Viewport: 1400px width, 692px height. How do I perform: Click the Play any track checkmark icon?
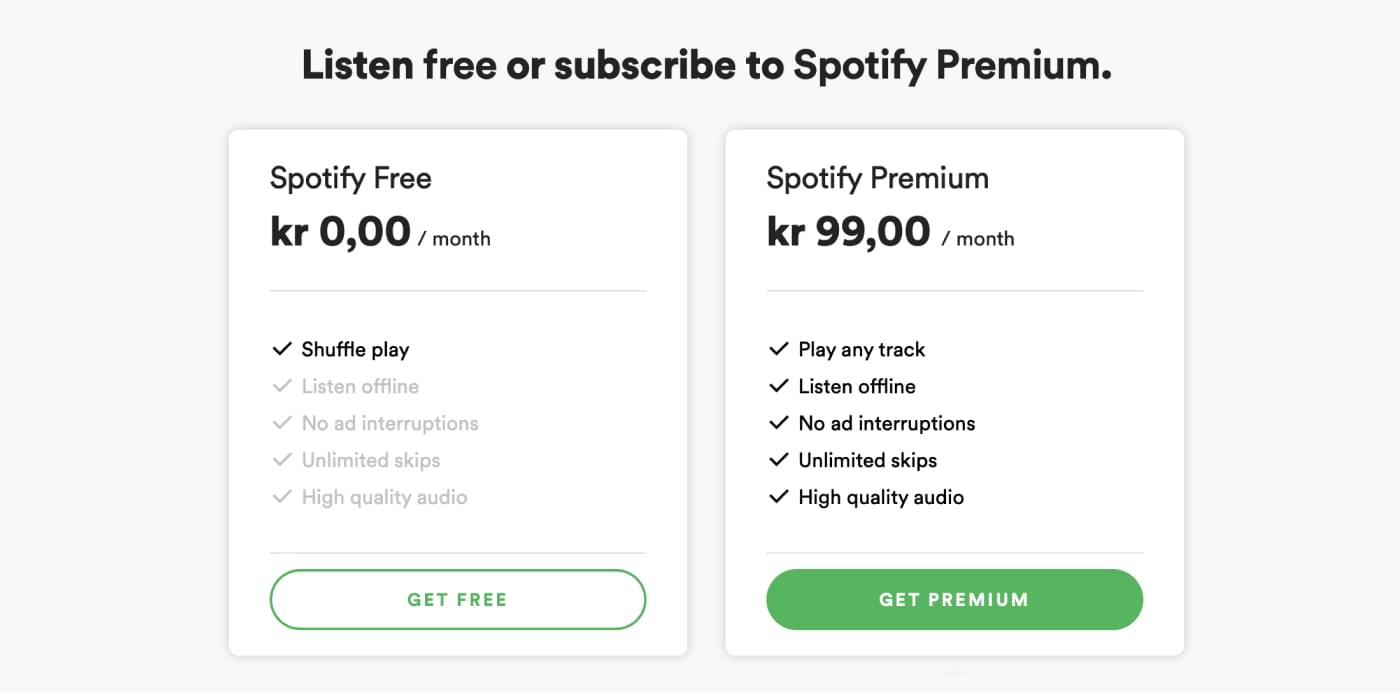778,349
